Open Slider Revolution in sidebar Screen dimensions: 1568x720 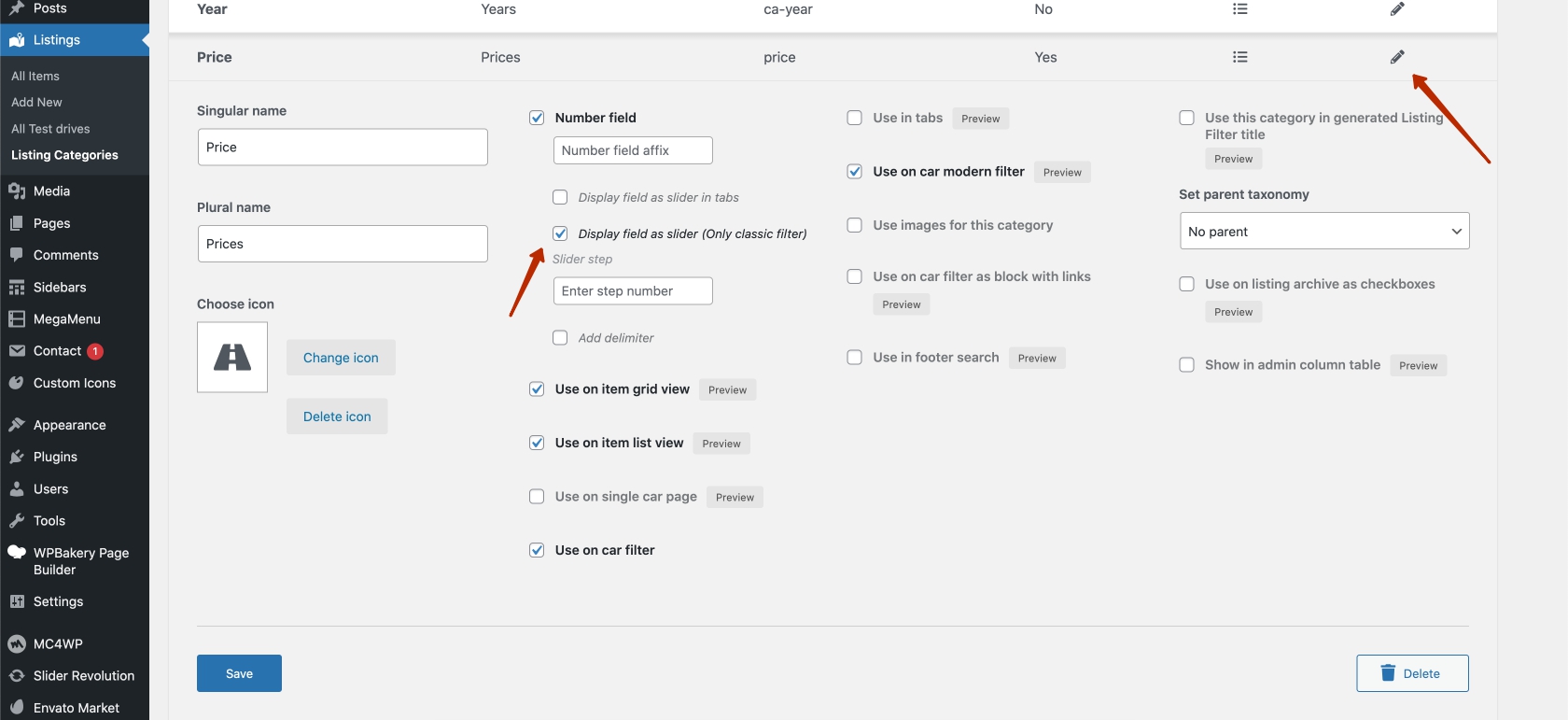(x=83, y=676)
